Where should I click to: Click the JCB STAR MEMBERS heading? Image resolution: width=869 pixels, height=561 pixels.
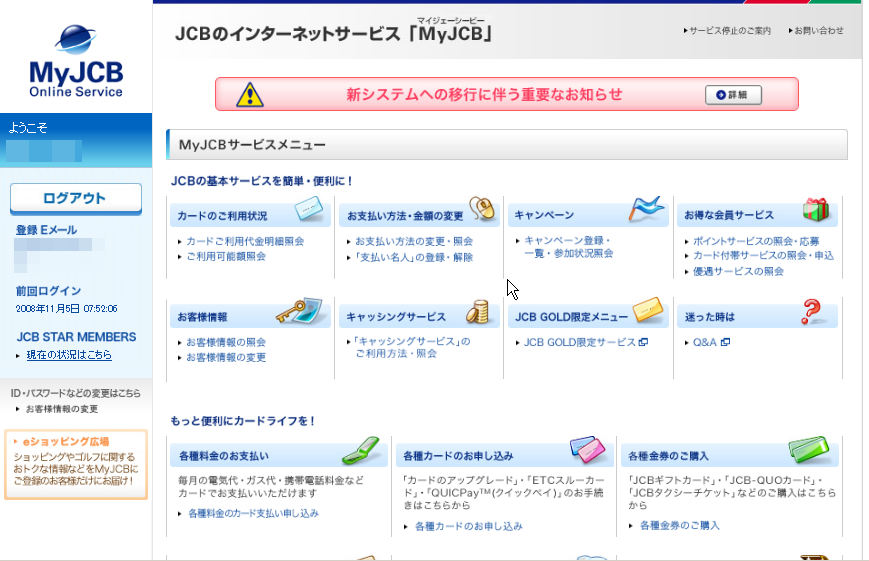pos(76,337)
